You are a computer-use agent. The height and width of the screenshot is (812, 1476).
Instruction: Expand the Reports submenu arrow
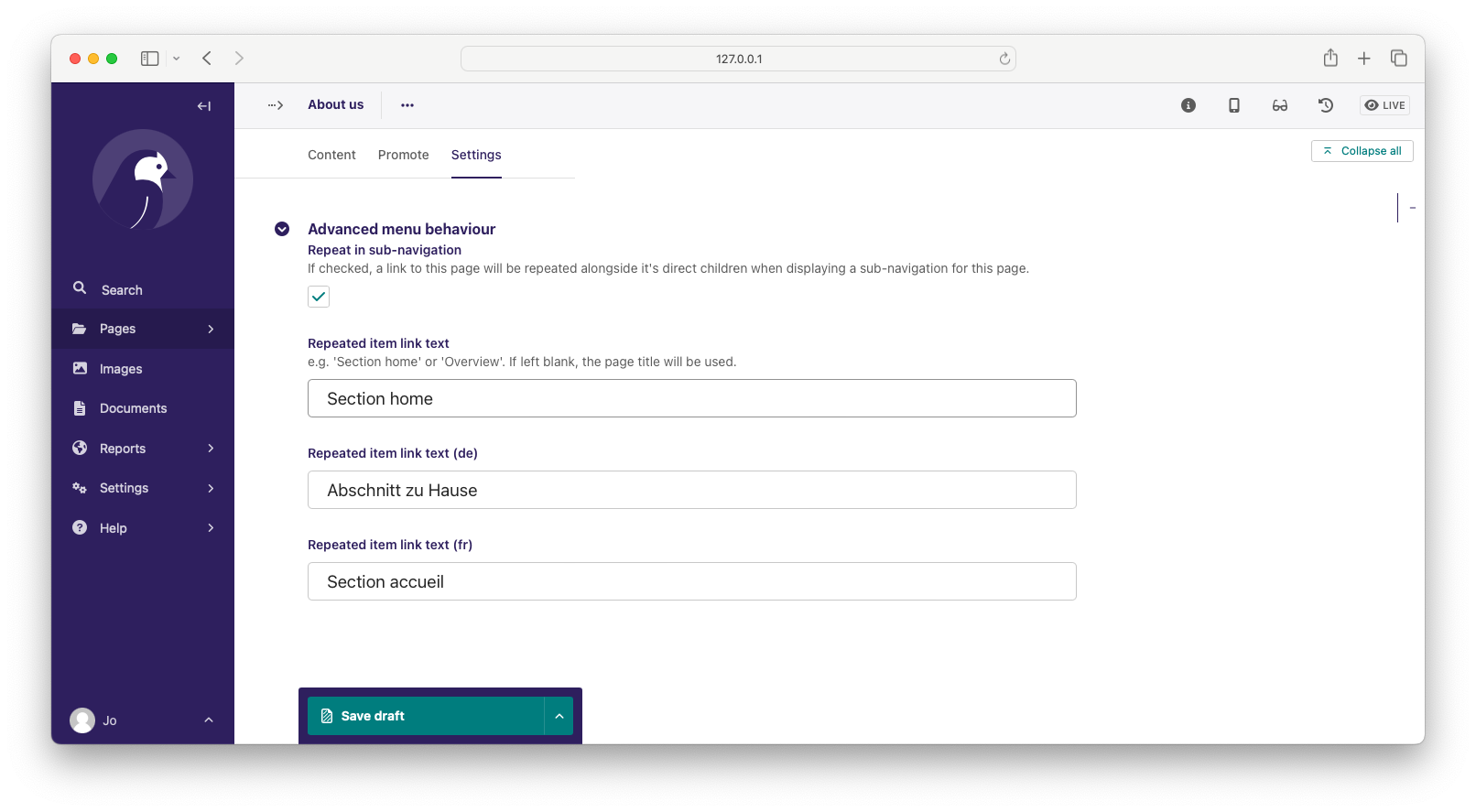tap(211, 449)
